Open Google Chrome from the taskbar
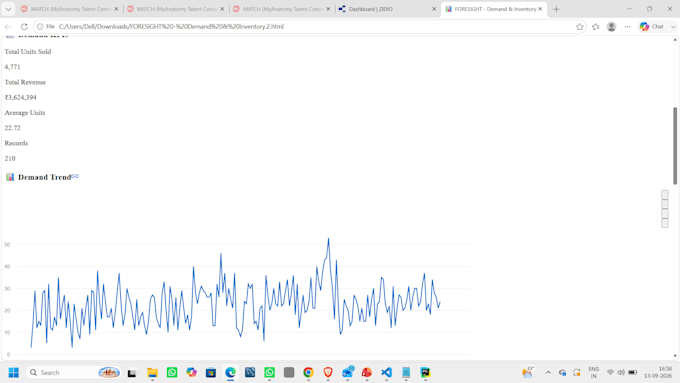This screenshot has height=383, width=680. (308, 373)
